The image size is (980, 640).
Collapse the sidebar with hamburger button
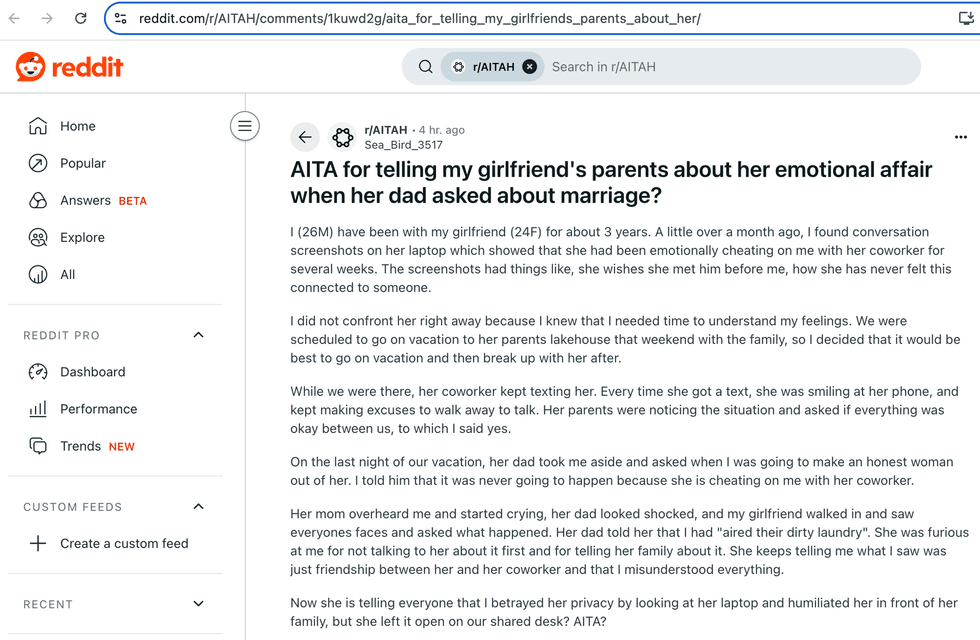click(245, 126)
